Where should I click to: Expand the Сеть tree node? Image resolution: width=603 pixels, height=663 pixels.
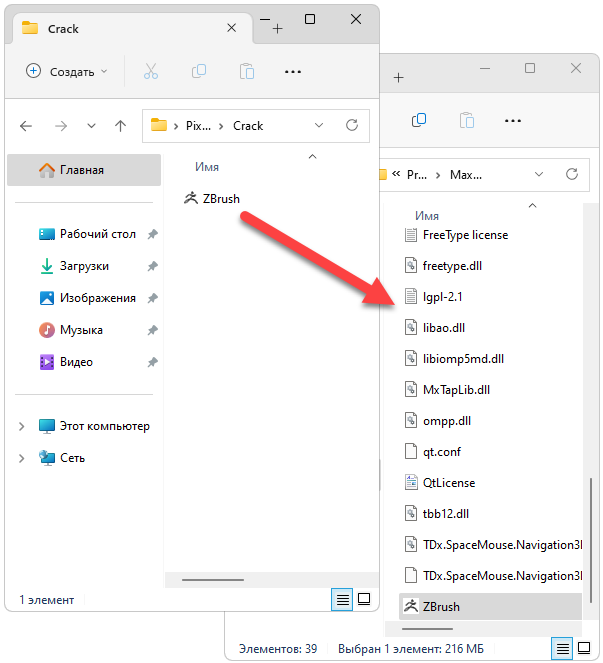pyautogui.click(x=22, y=458)
